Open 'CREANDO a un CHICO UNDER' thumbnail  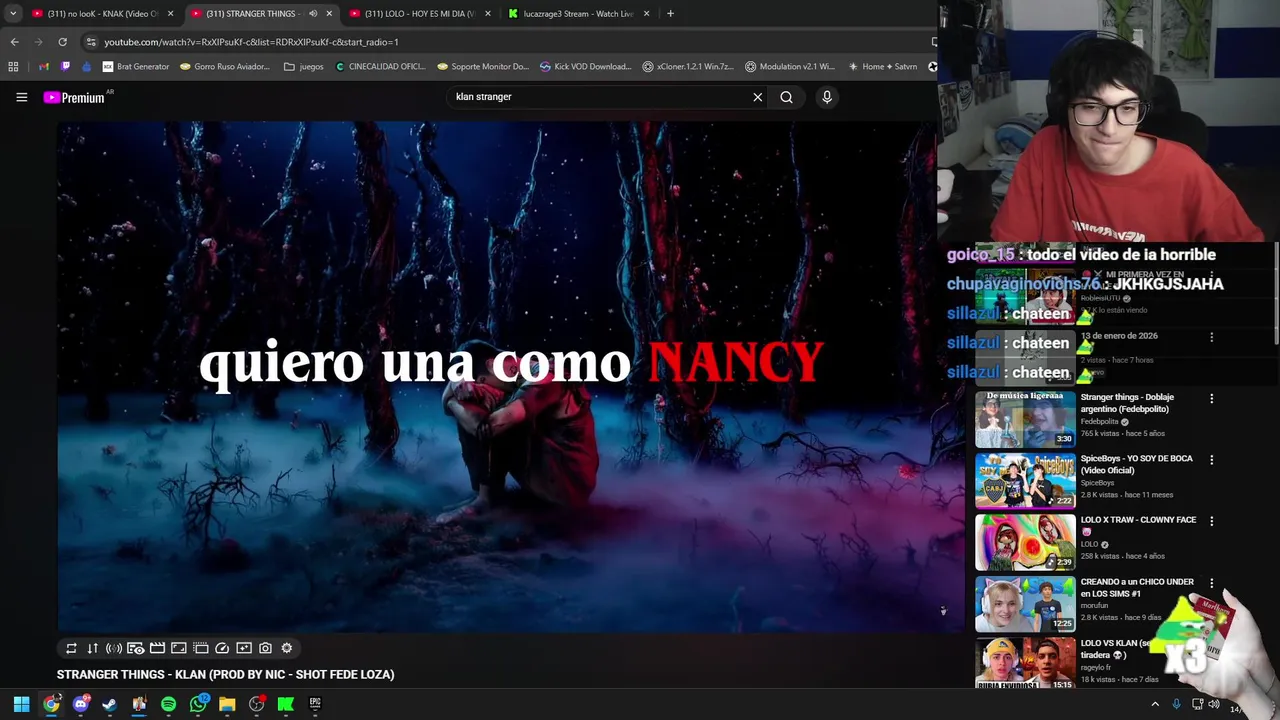1025,603
